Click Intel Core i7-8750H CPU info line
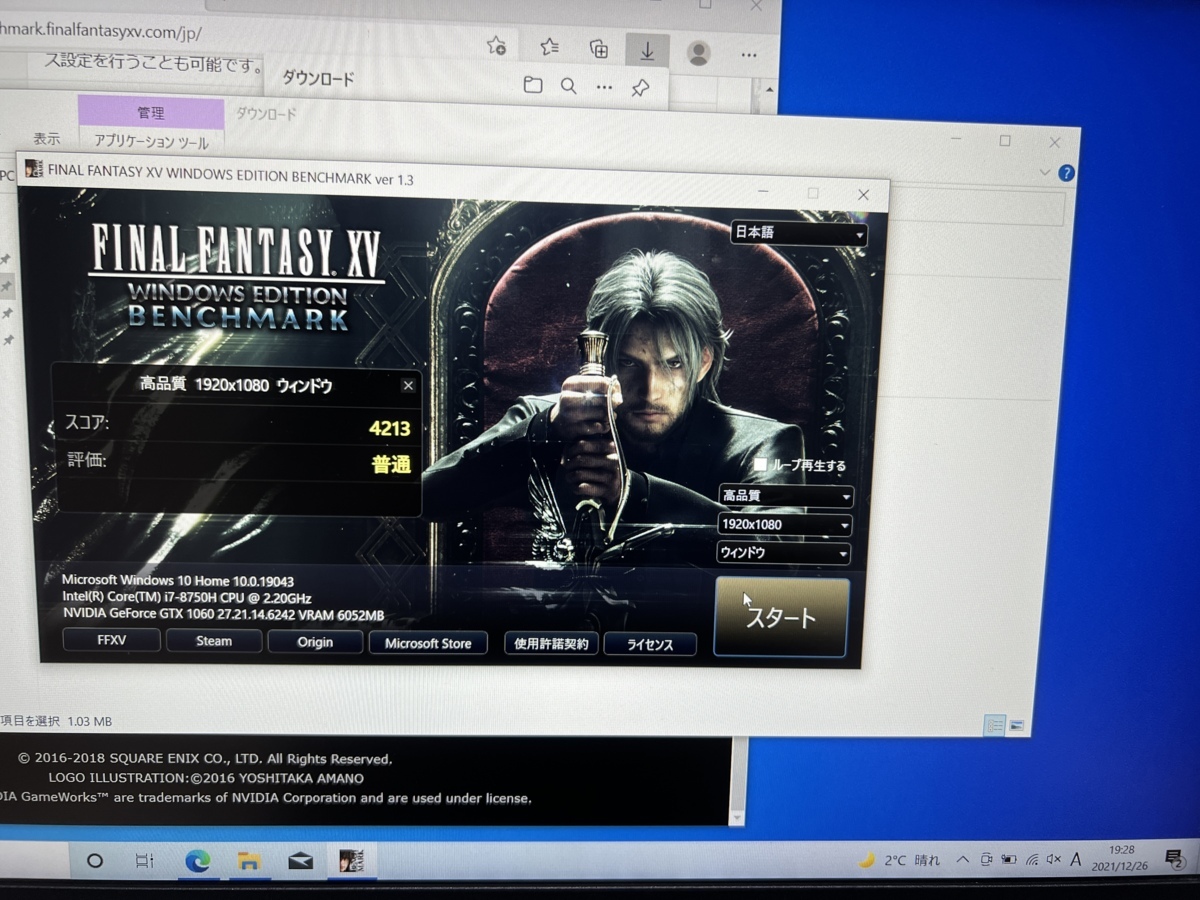This screenshot has height=900, width=1200. (x=186, y=597)
